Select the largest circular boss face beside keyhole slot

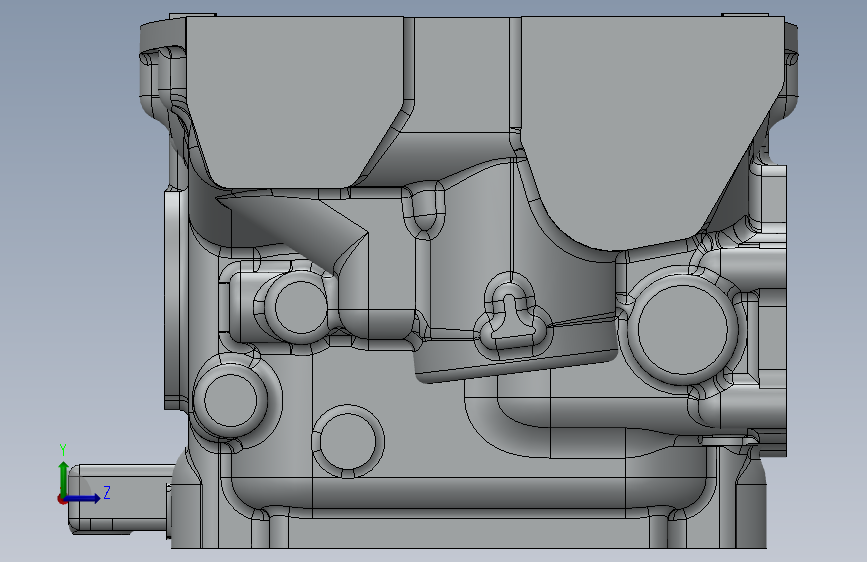click(683, 329)
